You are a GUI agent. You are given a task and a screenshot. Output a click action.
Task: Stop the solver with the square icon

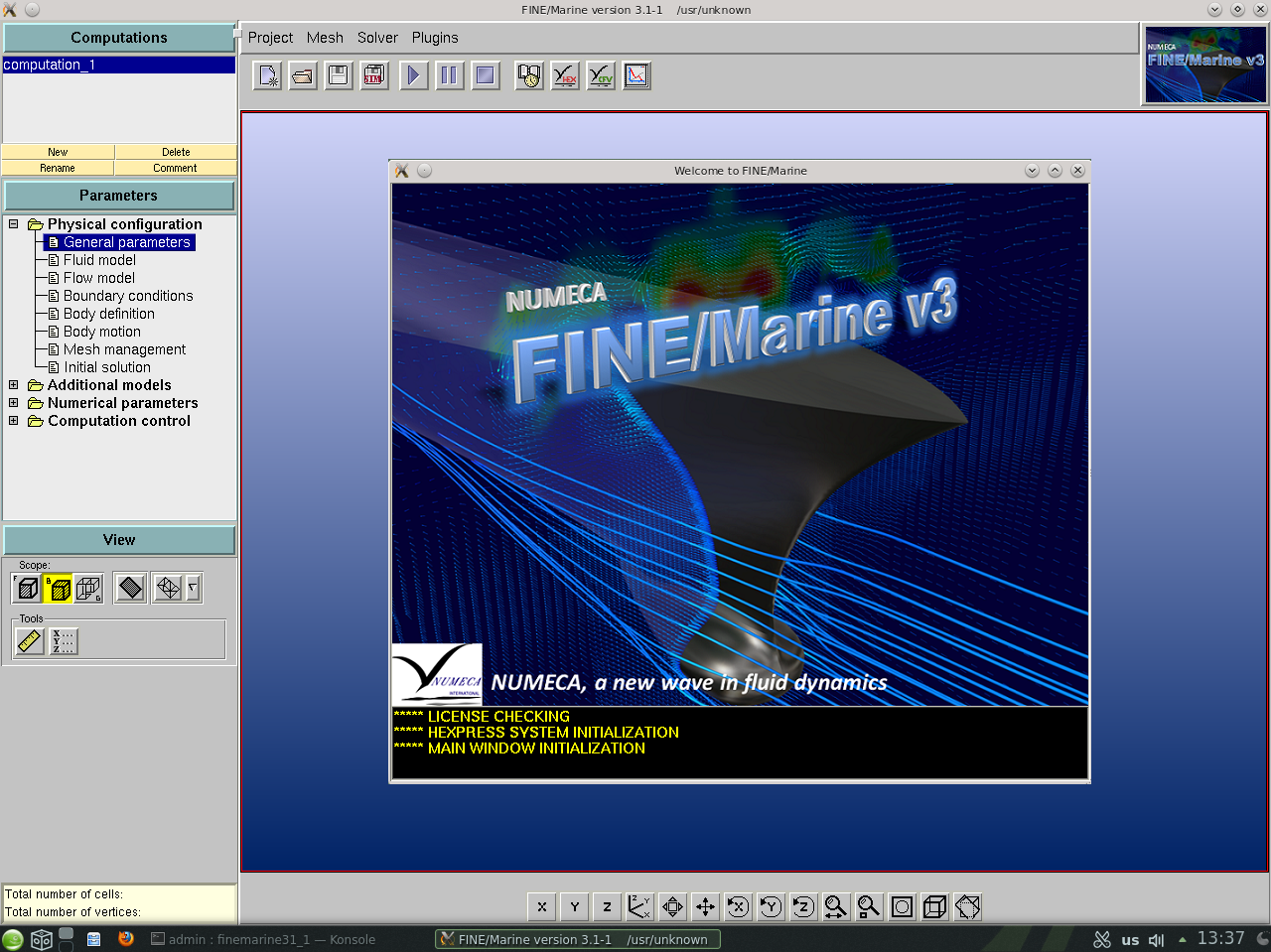[486, 75]
